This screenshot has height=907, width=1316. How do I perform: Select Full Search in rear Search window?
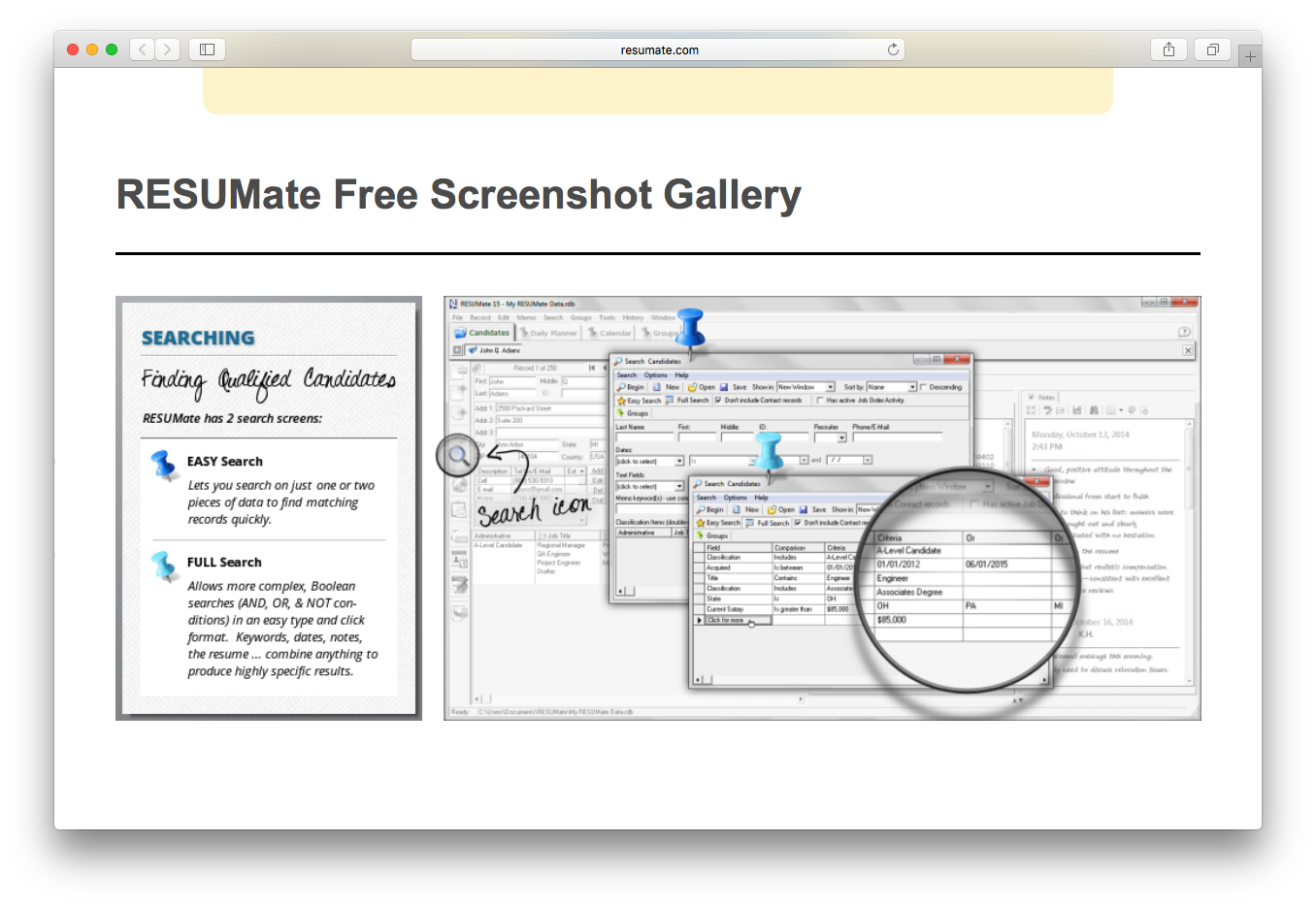coord(687,400)
